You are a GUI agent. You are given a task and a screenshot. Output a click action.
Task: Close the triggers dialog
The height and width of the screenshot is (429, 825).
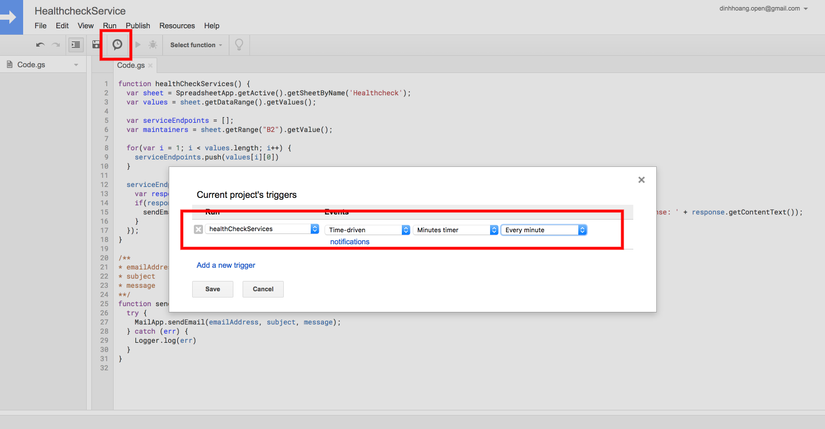click(x=641, y=181)
